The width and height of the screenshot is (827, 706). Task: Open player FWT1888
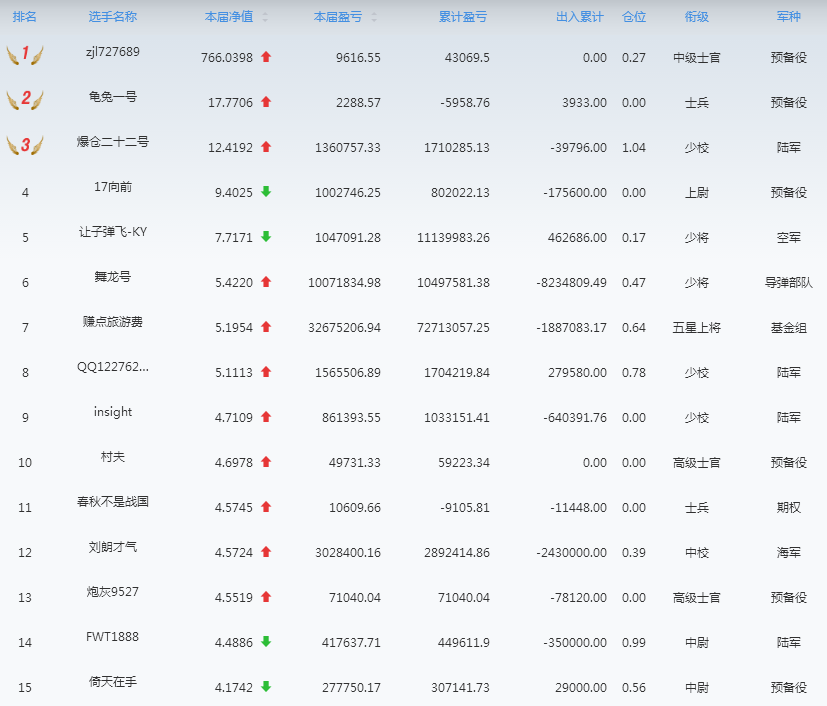[112, 636]
